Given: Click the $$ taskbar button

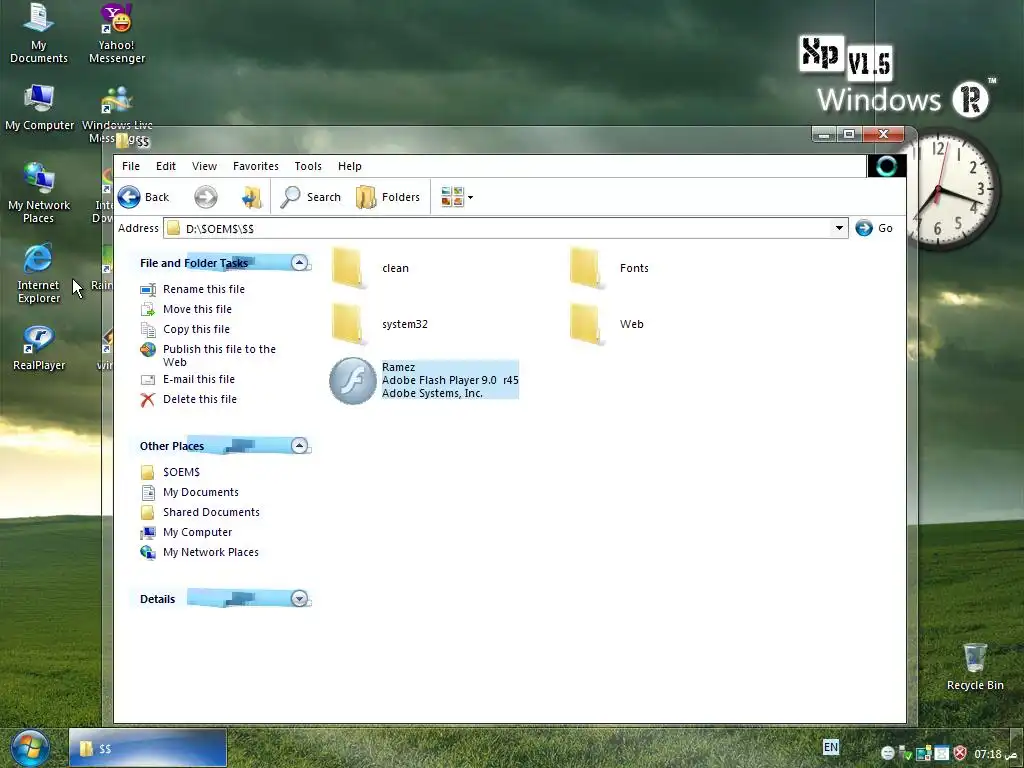Looking at the screenshot, I should (x=148, y=748).
